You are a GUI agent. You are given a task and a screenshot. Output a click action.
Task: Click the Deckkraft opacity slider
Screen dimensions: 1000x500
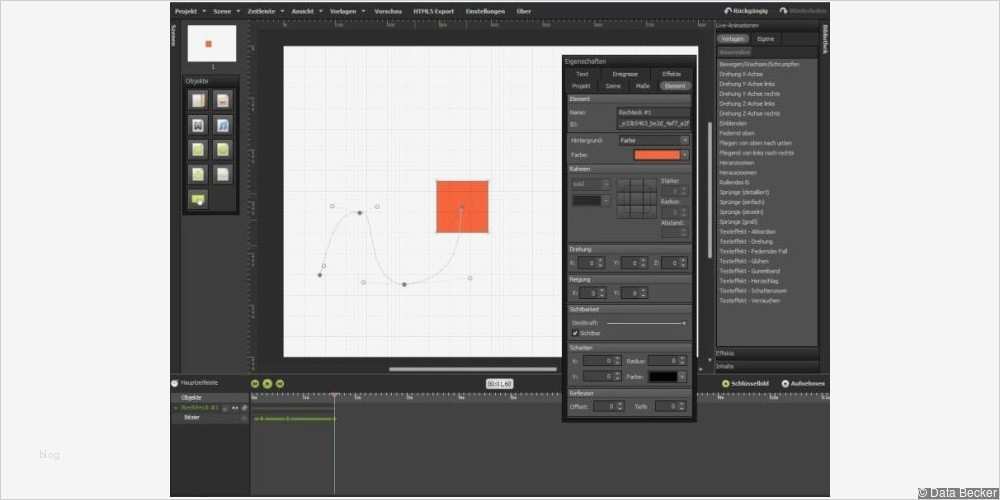646,323
